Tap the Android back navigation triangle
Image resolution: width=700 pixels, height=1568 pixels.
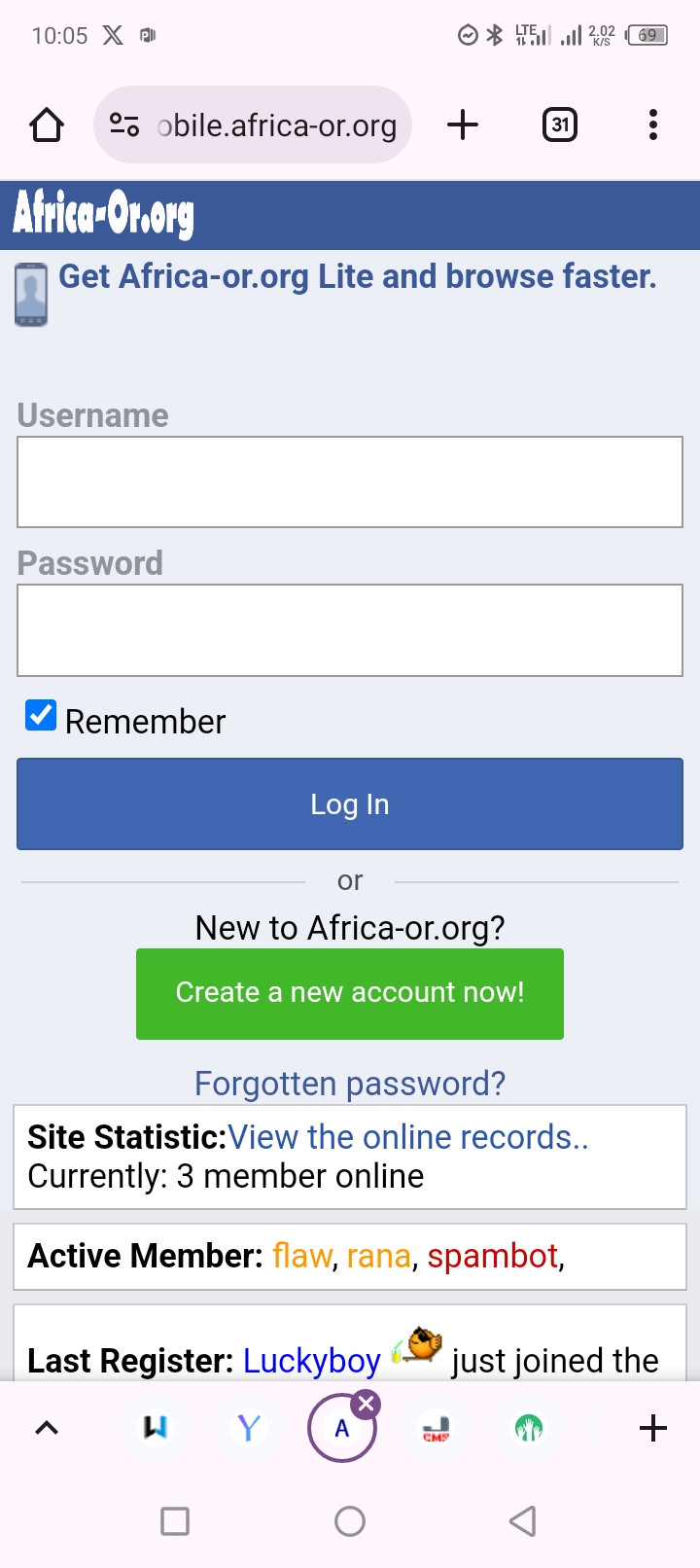click(x=523, y=1521)
